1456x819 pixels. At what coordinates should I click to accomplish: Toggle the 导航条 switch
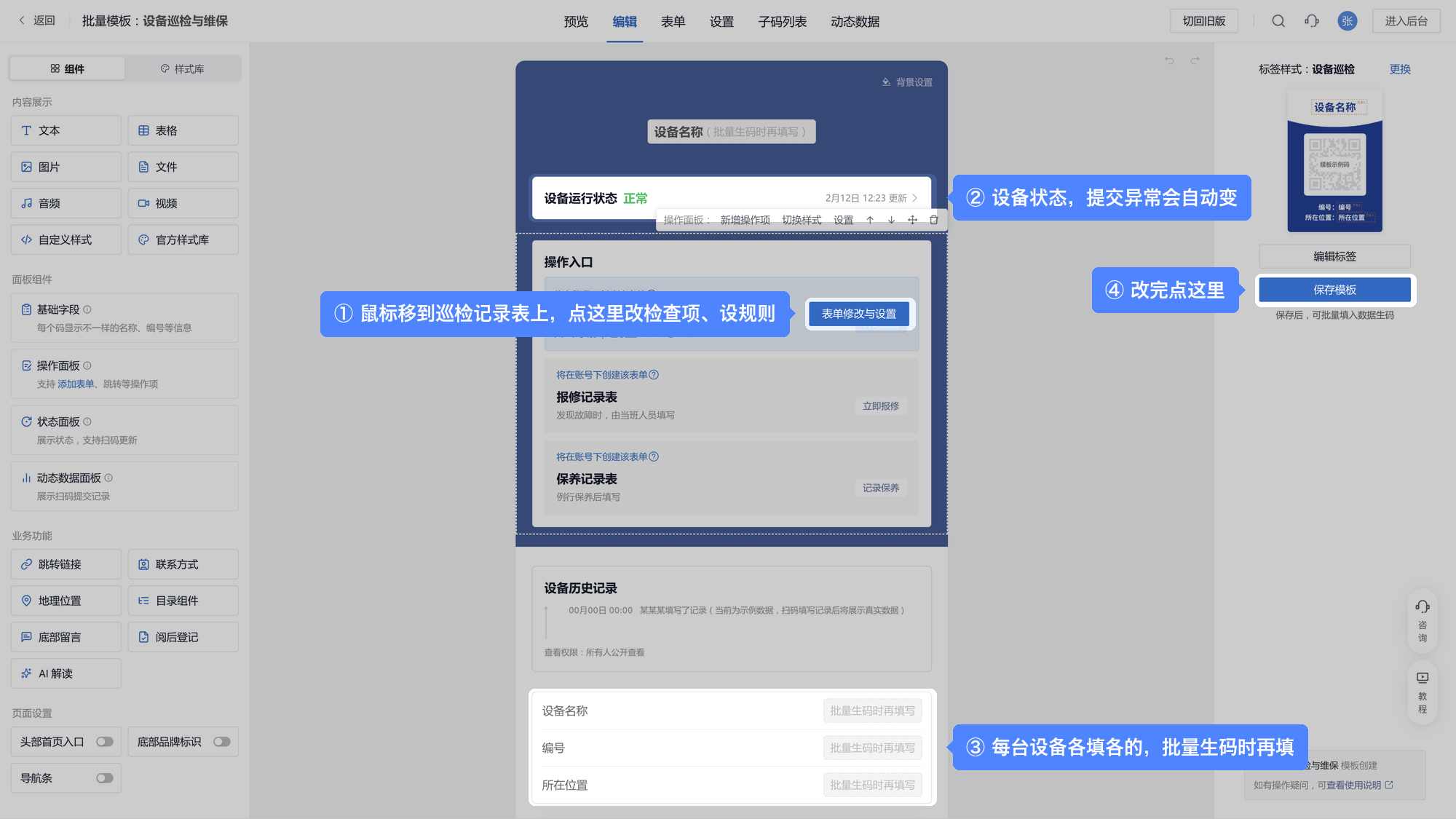[105, 778]
